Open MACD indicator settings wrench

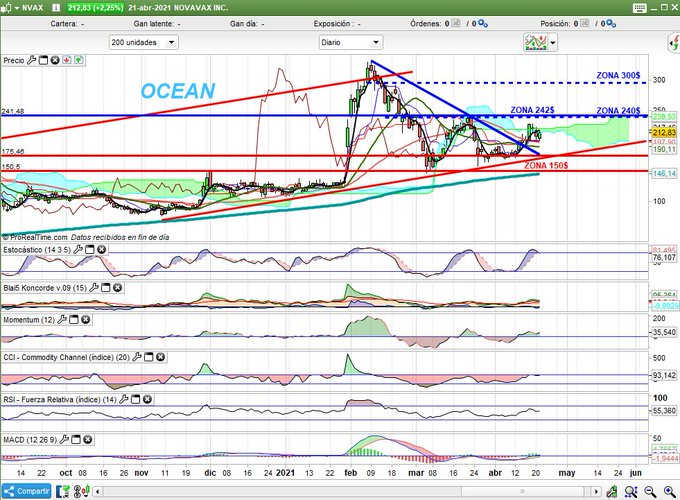pos(64,440)
